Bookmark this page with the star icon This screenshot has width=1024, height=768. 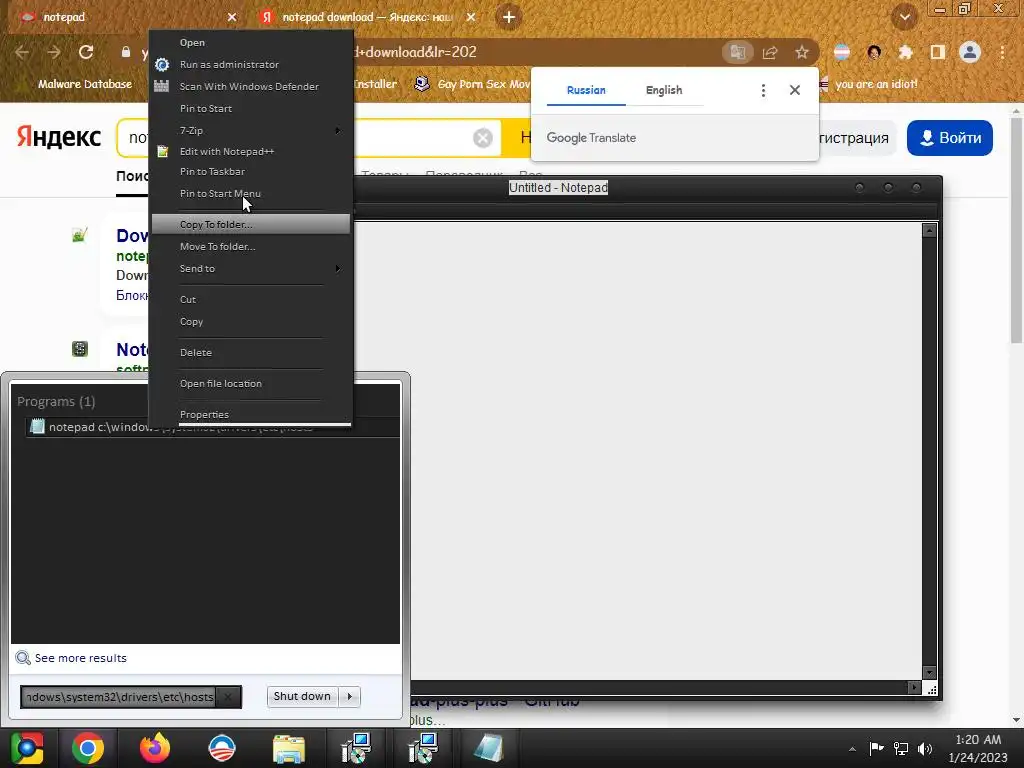click(802, 52)
